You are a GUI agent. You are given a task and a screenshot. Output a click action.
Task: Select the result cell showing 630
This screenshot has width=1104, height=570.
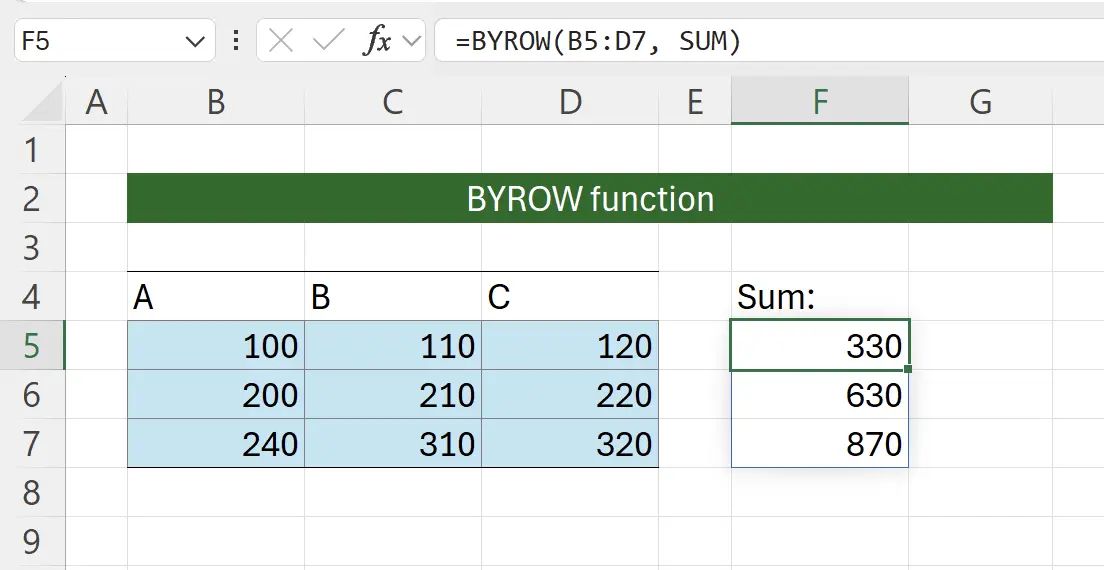point(820,394)
